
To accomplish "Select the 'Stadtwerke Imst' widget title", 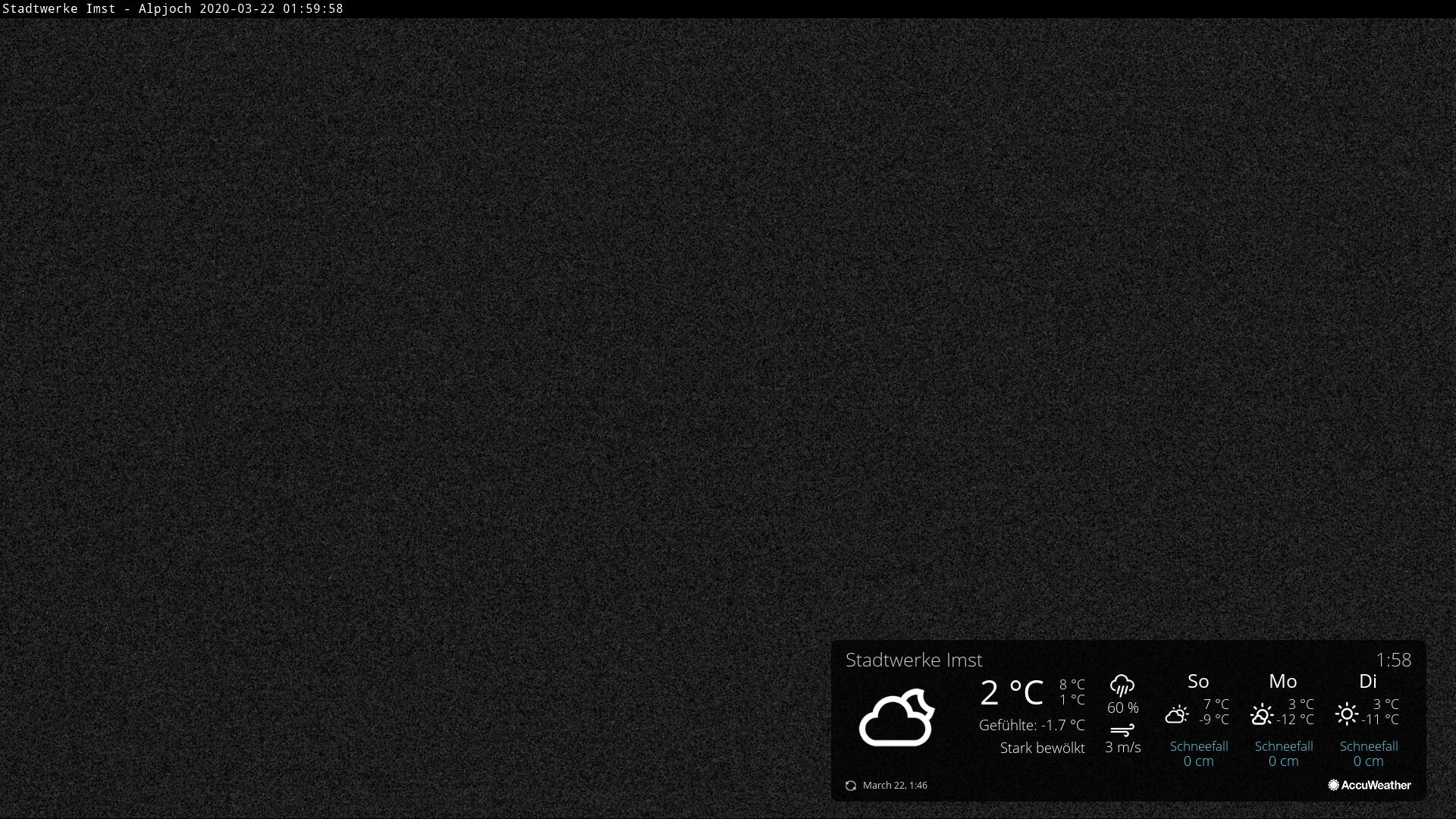I will [x=914, y=660].
